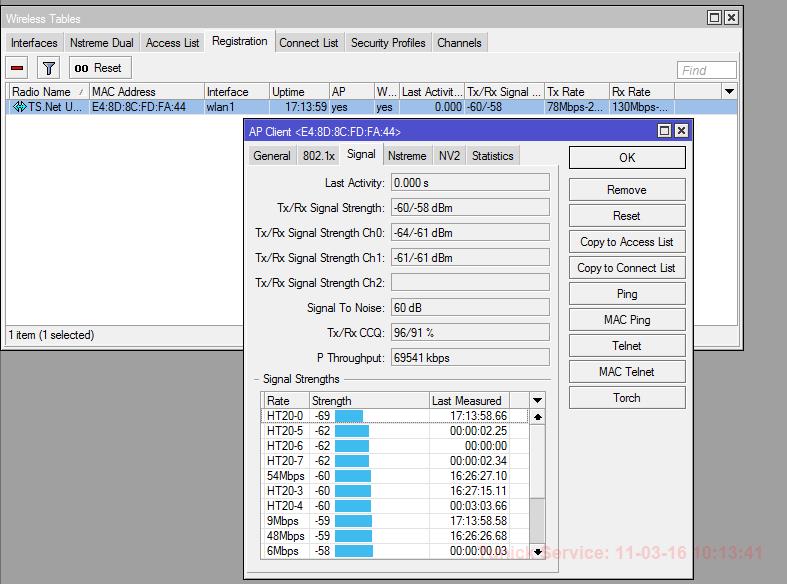Open the Nstreme tab in AP Client
The width and height of the screenshot is (787, 584).
click(x=407, y=156)
